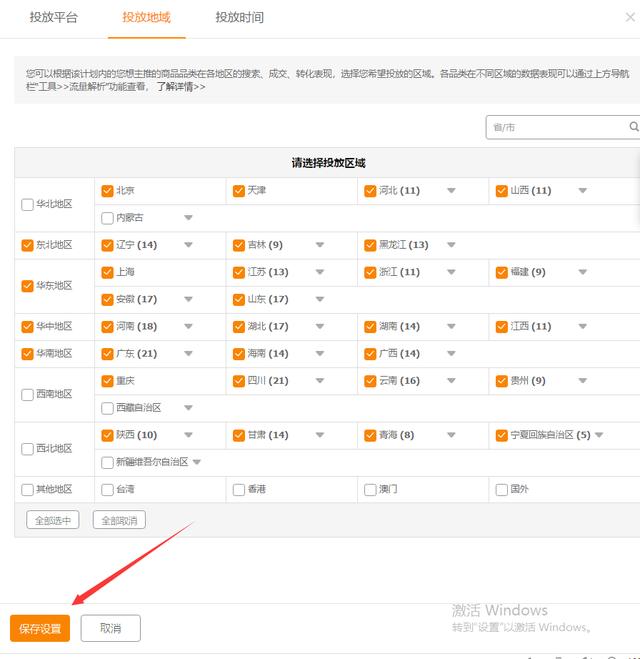Viewport: 640px width, 659px height.
Task: Expand 黑龙江 city list arrow
Action: click(451, 245)
